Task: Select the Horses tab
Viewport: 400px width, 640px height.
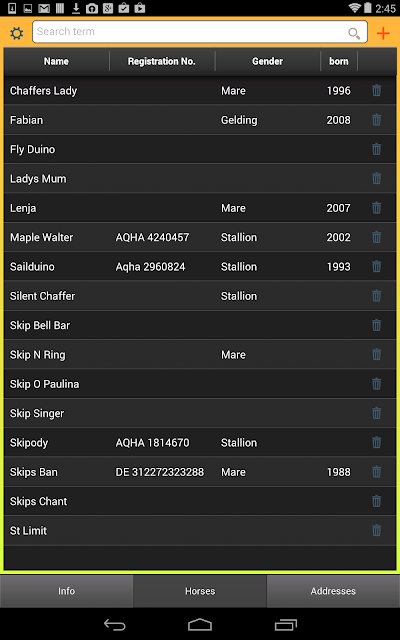Action: [x=200, y=591]
